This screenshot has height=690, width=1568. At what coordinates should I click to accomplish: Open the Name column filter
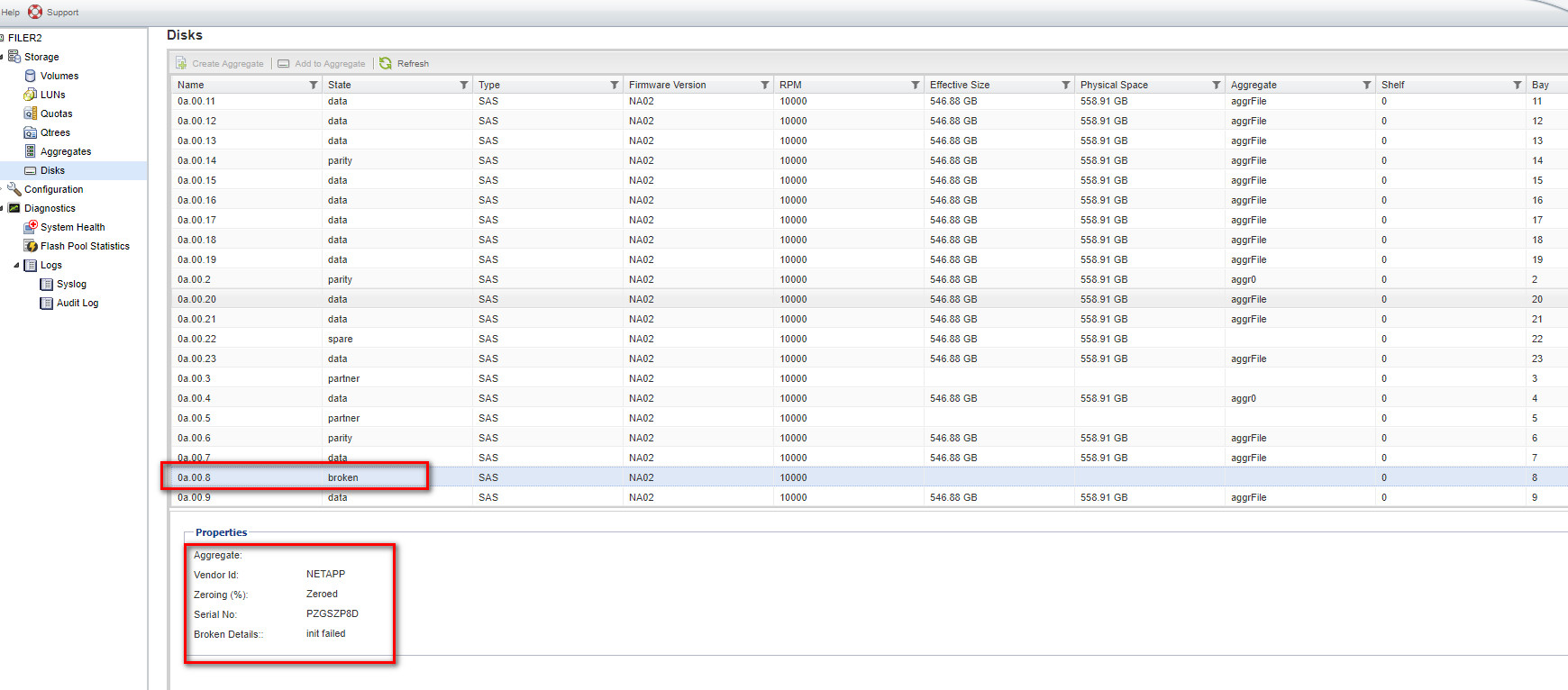[x=314, y=85]
